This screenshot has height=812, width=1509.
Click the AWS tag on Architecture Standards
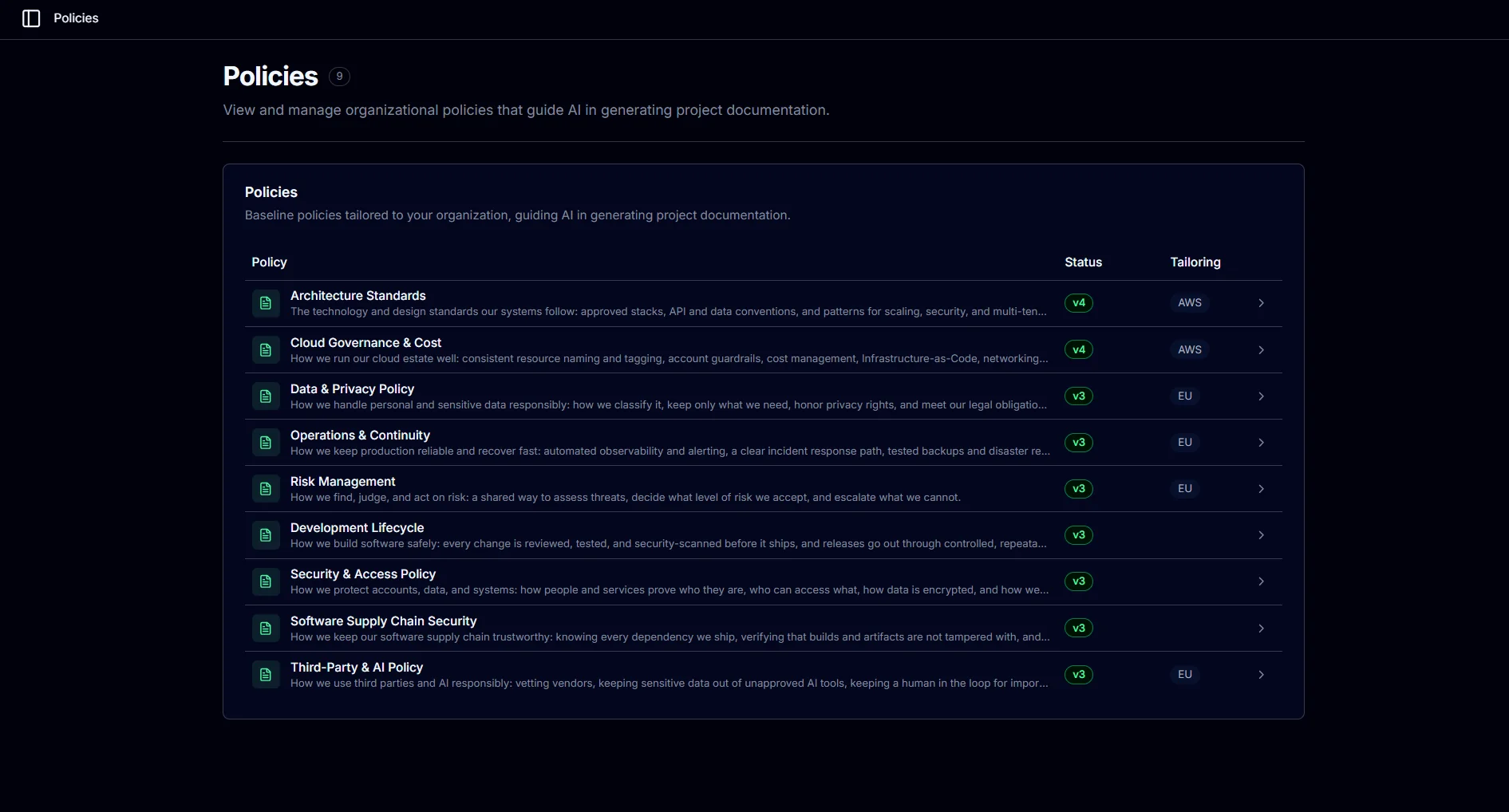[x=1190, y=303]
